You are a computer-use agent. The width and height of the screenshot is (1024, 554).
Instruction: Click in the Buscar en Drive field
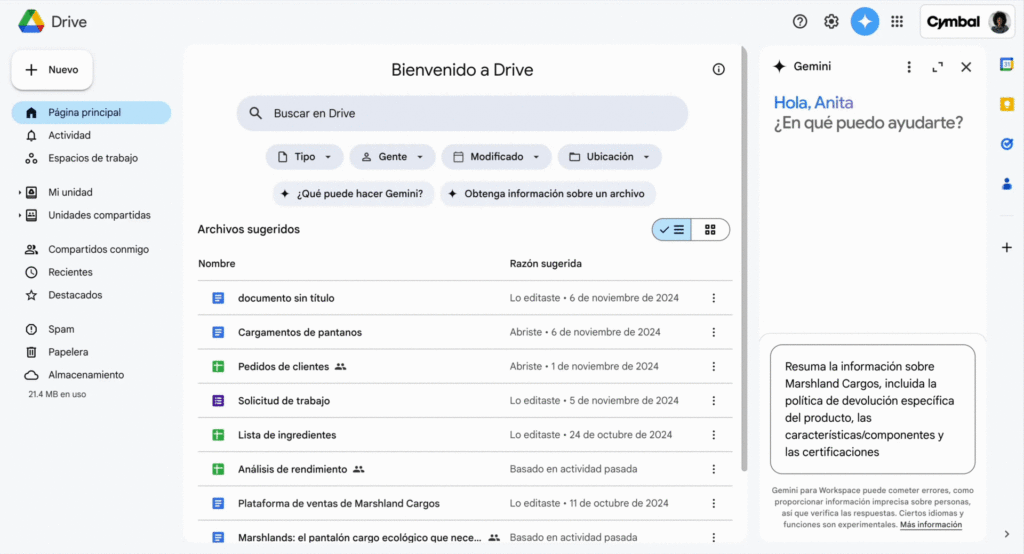462,113
